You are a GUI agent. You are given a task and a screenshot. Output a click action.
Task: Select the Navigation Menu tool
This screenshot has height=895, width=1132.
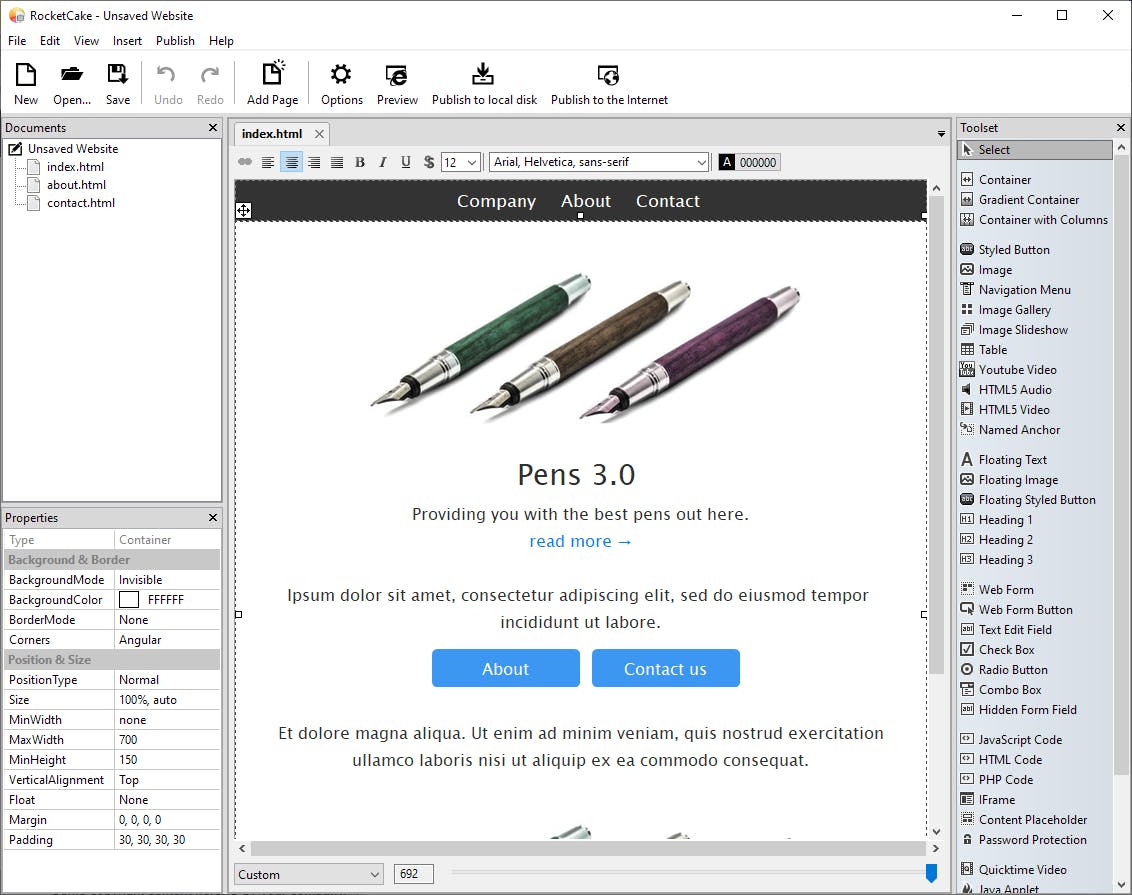coord(1024,290)
